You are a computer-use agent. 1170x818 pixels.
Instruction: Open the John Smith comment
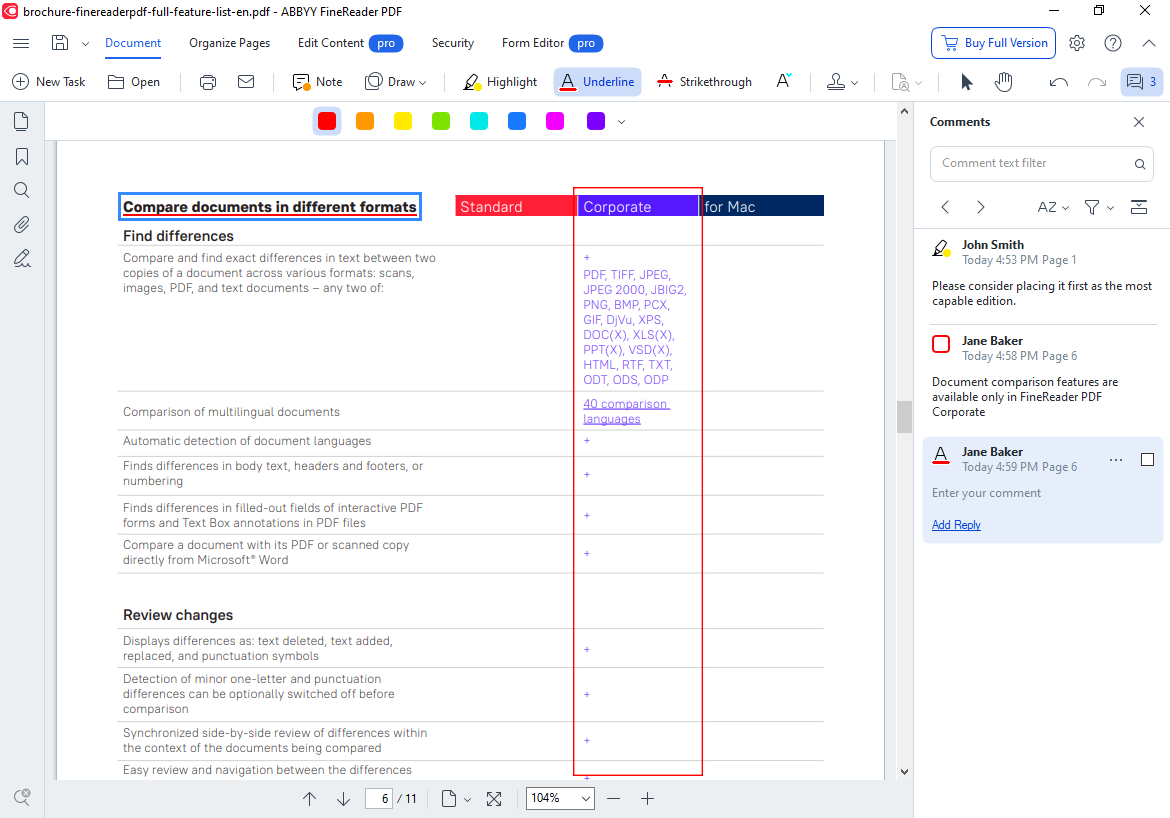point(1042,272)
